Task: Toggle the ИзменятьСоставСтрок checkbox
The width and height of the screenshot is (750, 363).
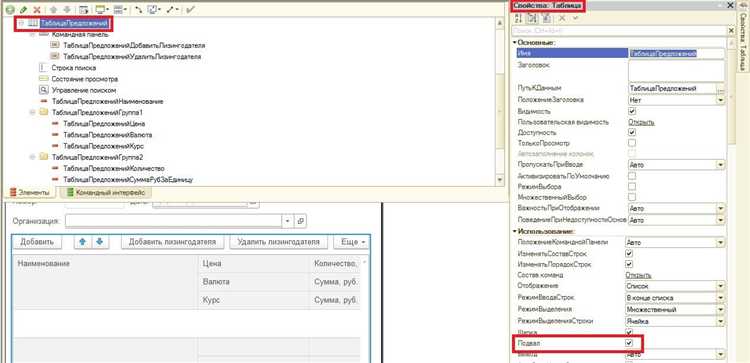Action: click(629, 253)
